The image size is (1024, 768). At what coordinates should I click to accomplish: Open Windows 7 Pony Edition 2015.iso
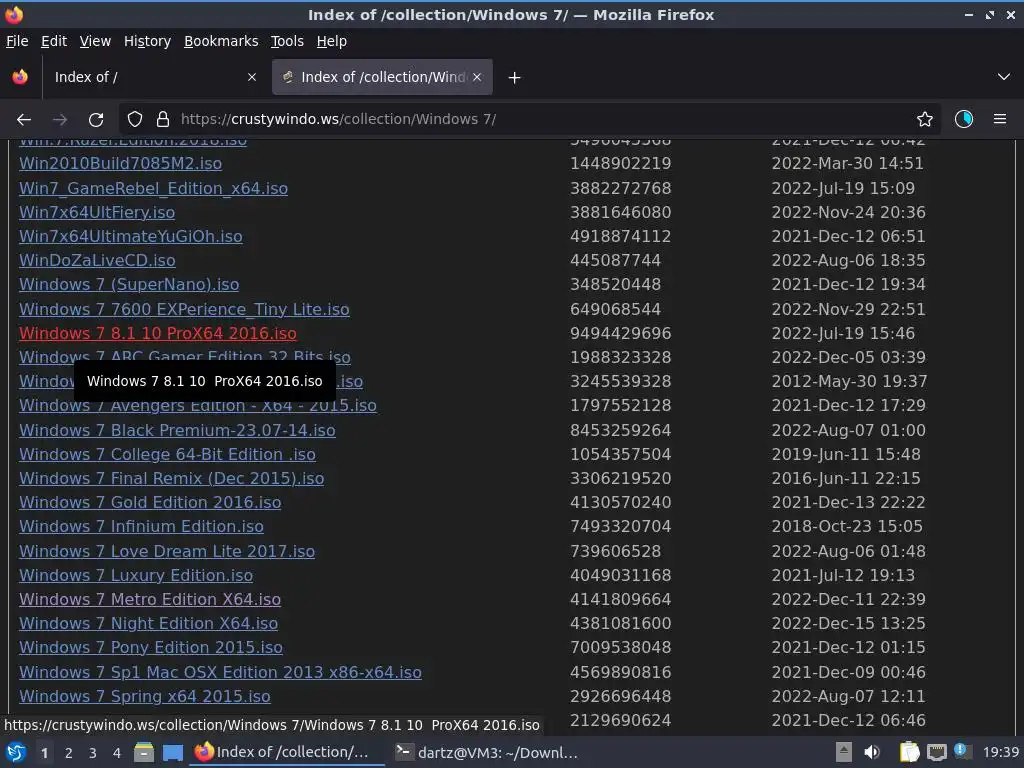[x=151, y=648]
